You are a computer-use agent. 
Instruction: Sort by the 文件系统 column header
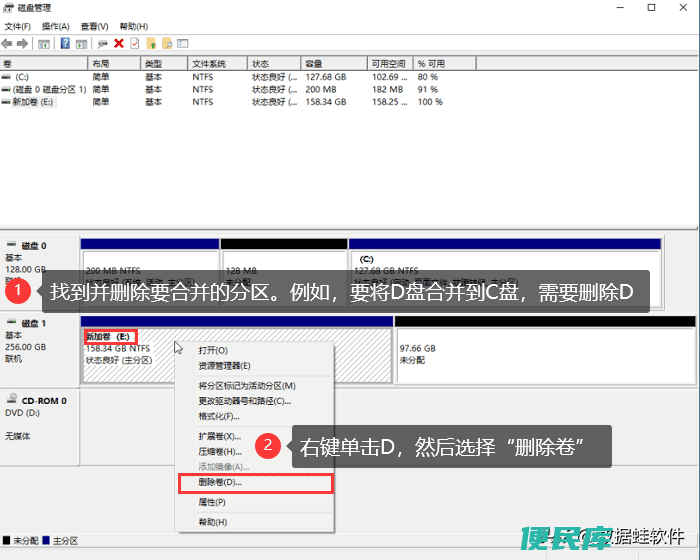[x=217, y=64]
